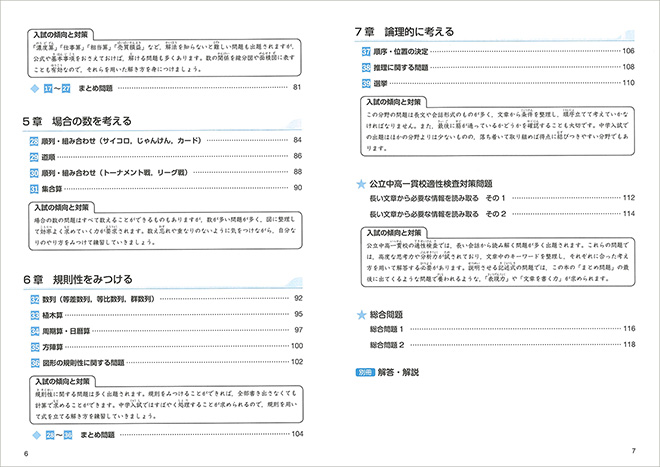Viewport: 660px width, 467px height.
Task: Click 長い文章から必要な情報を読み取る その1
Action: (x=437, y=198)
